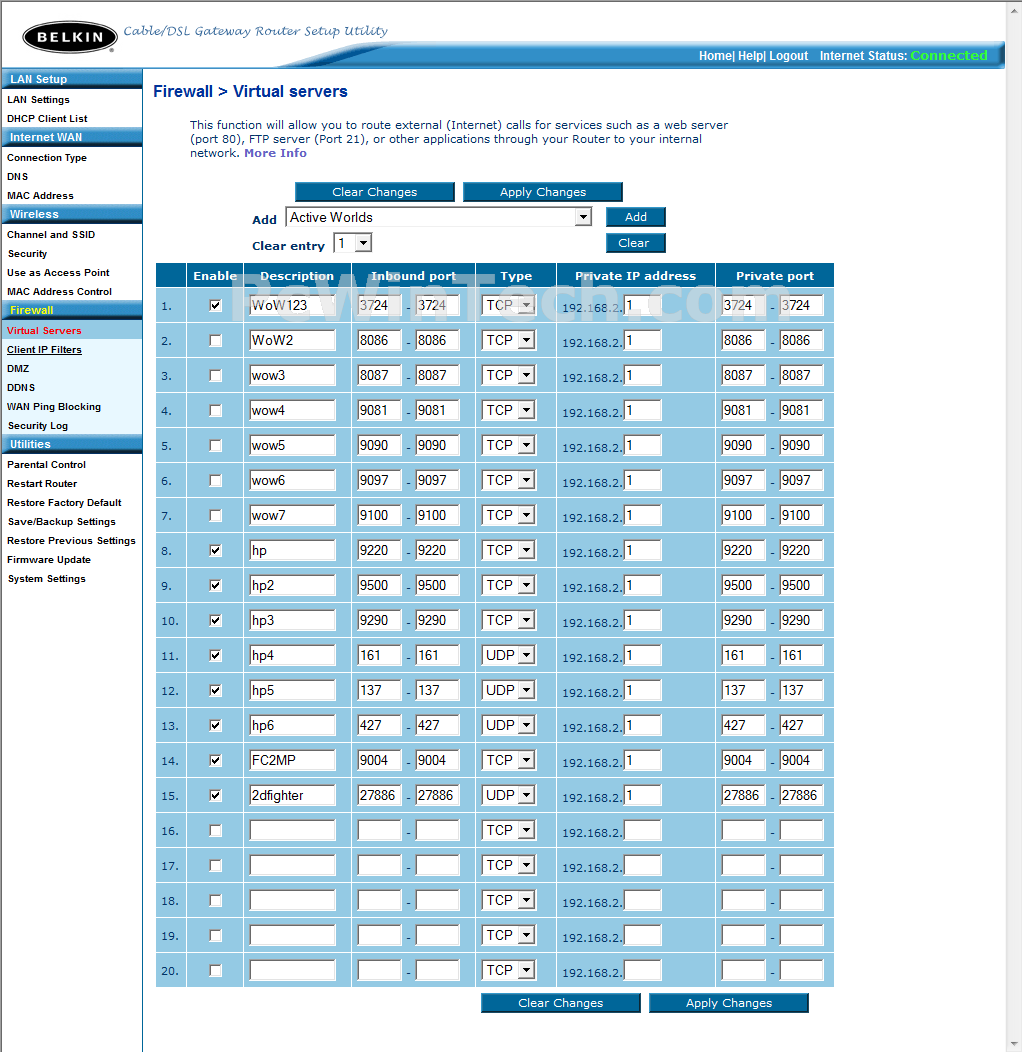
Task: Click the Add button
Action: point(635,217)
